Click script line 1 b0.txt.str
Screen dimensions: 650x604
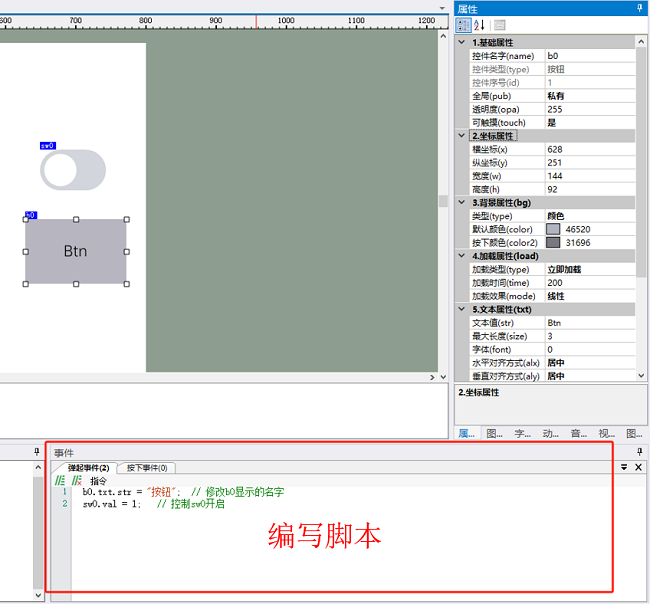pos(183,492)
